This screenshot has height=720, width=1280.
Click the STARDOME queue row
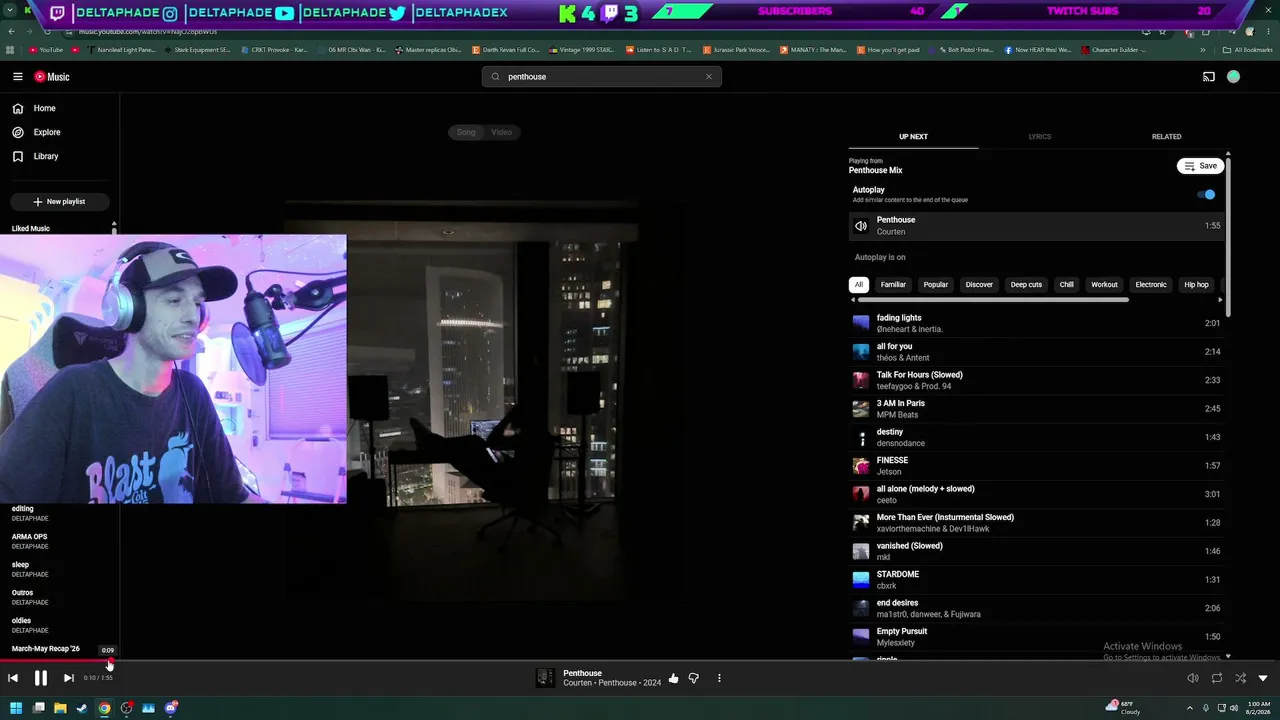1036,580
